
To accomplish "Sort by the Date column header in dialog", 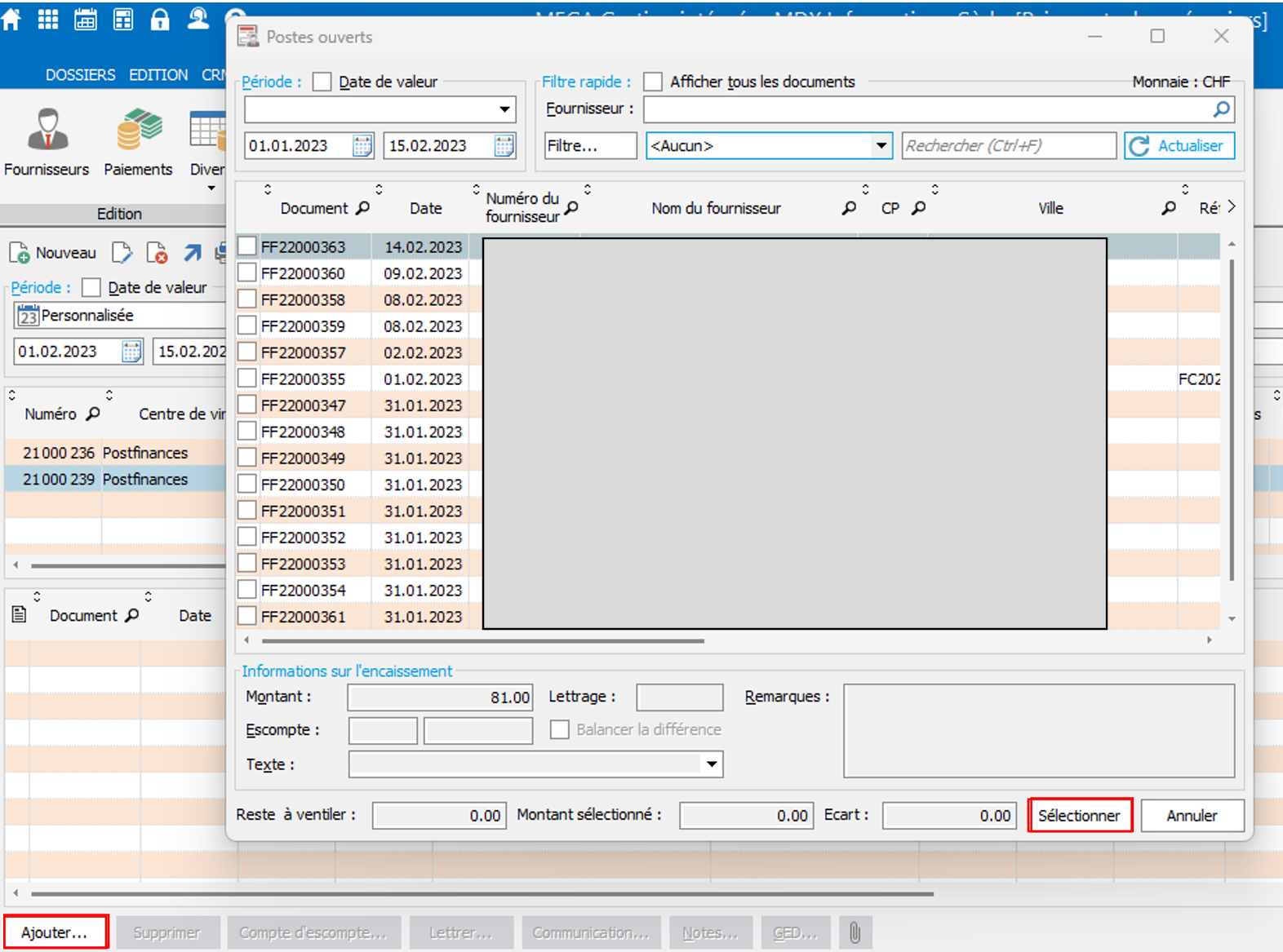I will pos(426,208).
